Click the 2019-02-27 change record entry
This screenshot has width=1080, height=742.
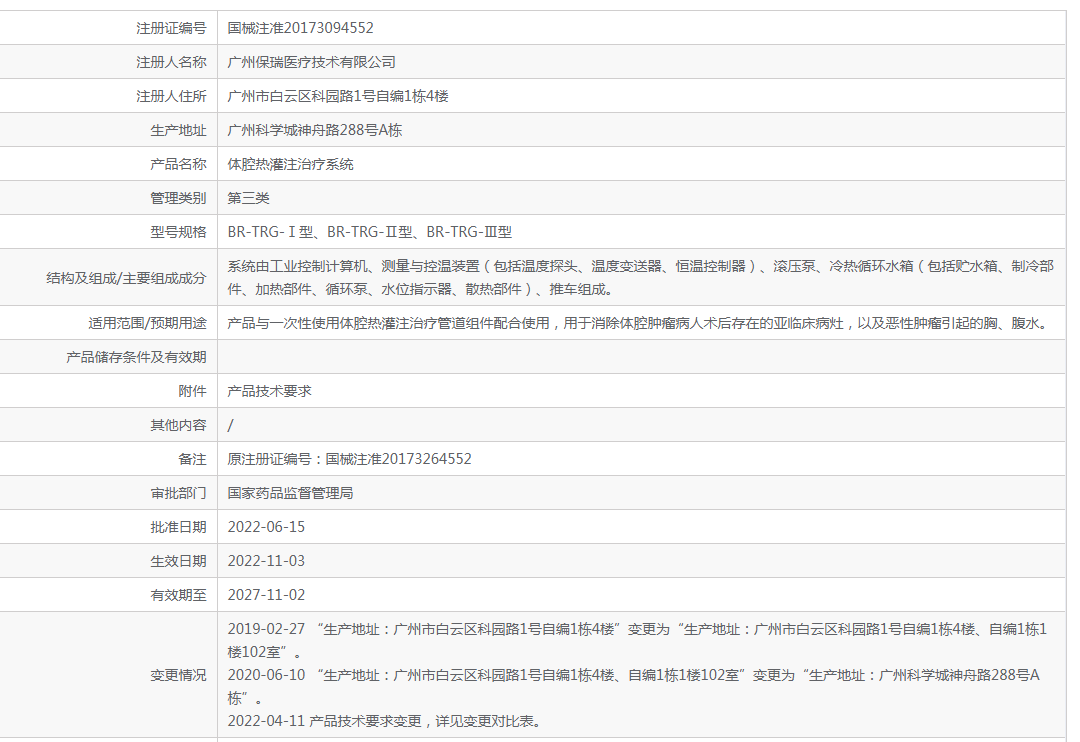coord(637,640)
